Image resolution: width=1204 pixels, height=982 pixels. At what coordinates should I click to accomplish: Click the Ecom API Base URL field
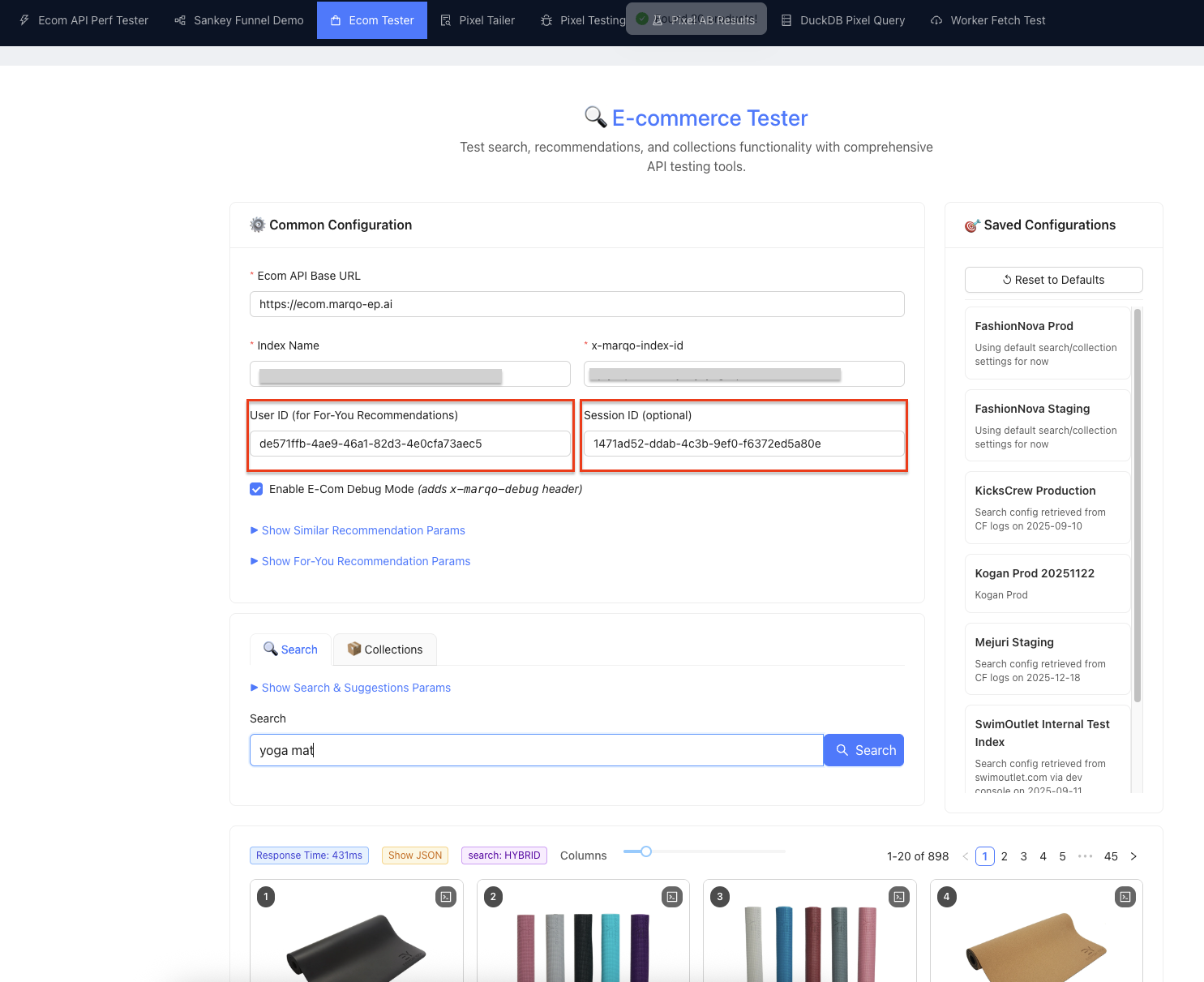(576, 304)
